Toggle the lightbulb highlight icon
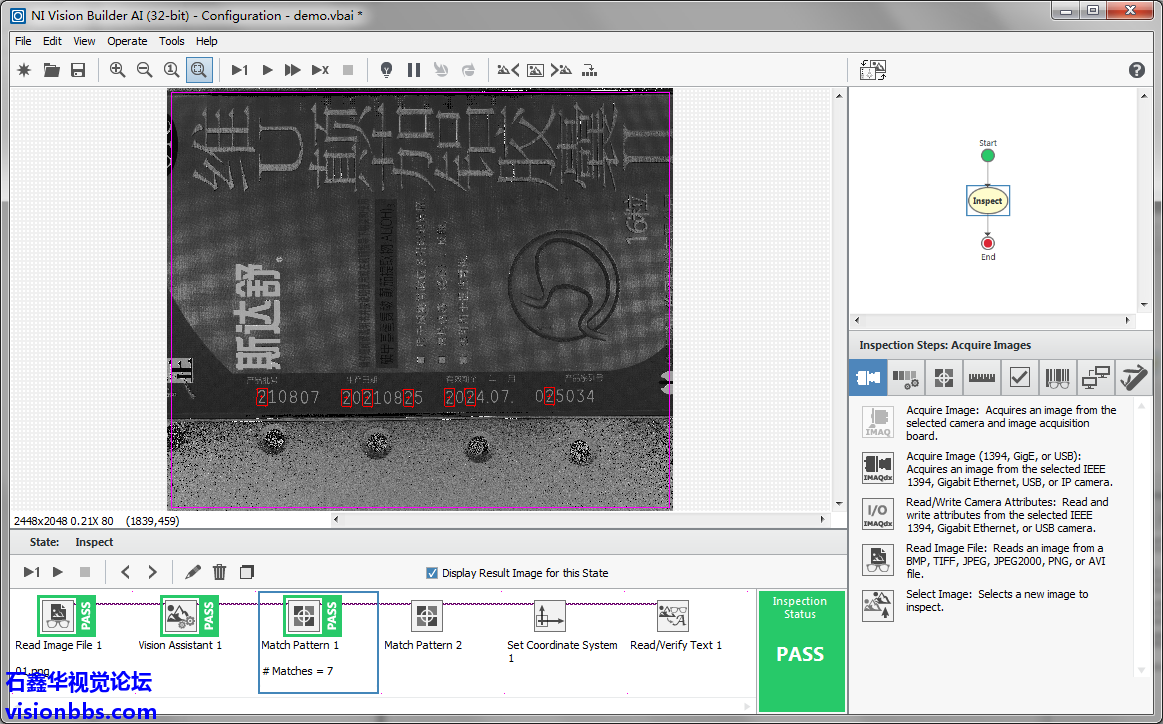The width and height of the screenshot is (1163, 724). pos(386,70)
